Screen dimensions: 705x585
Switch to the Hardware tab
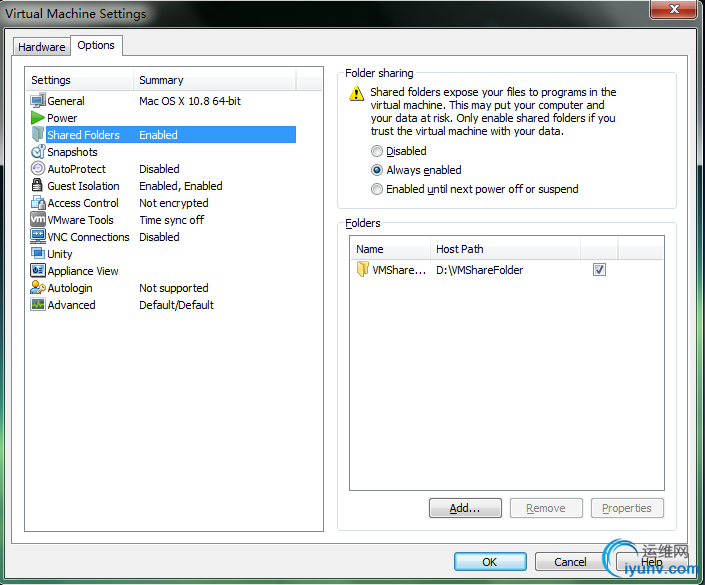pyautogui.click(x=41, y=47)
